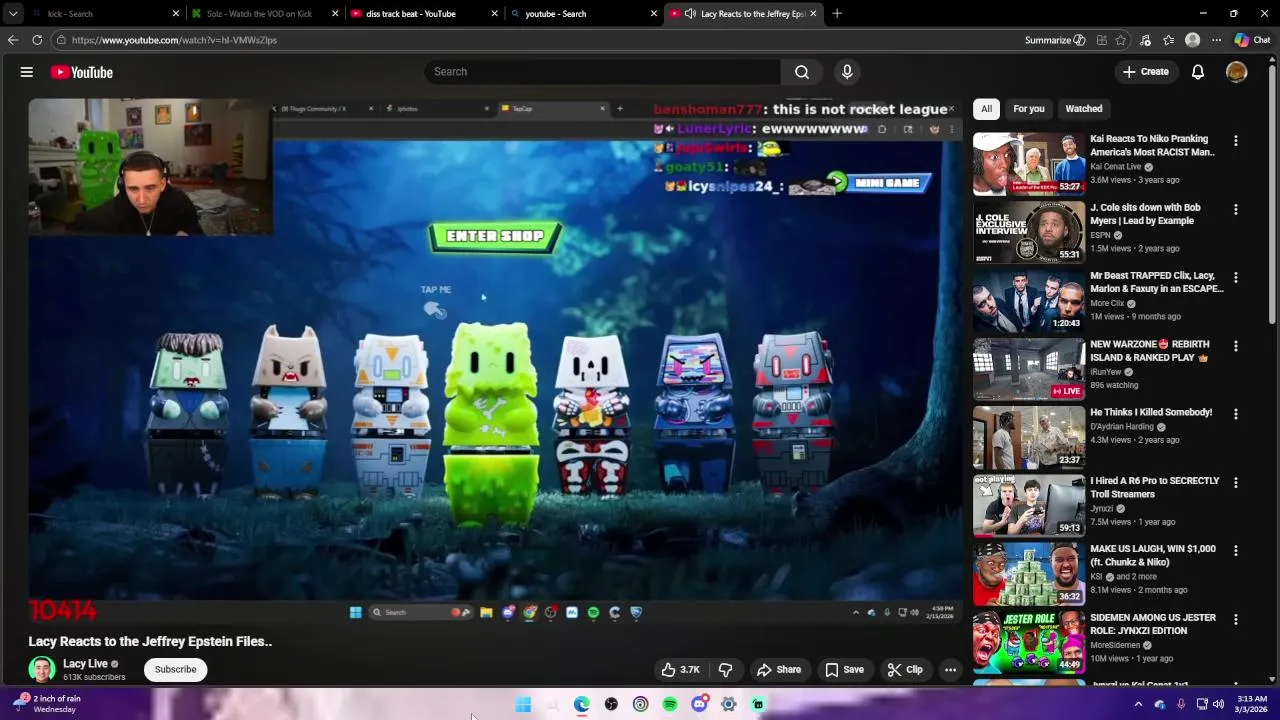Dislike the Lacy video
Image resolution: width=1280 pixels, height=720 pixels.
(x=726, y=670)
